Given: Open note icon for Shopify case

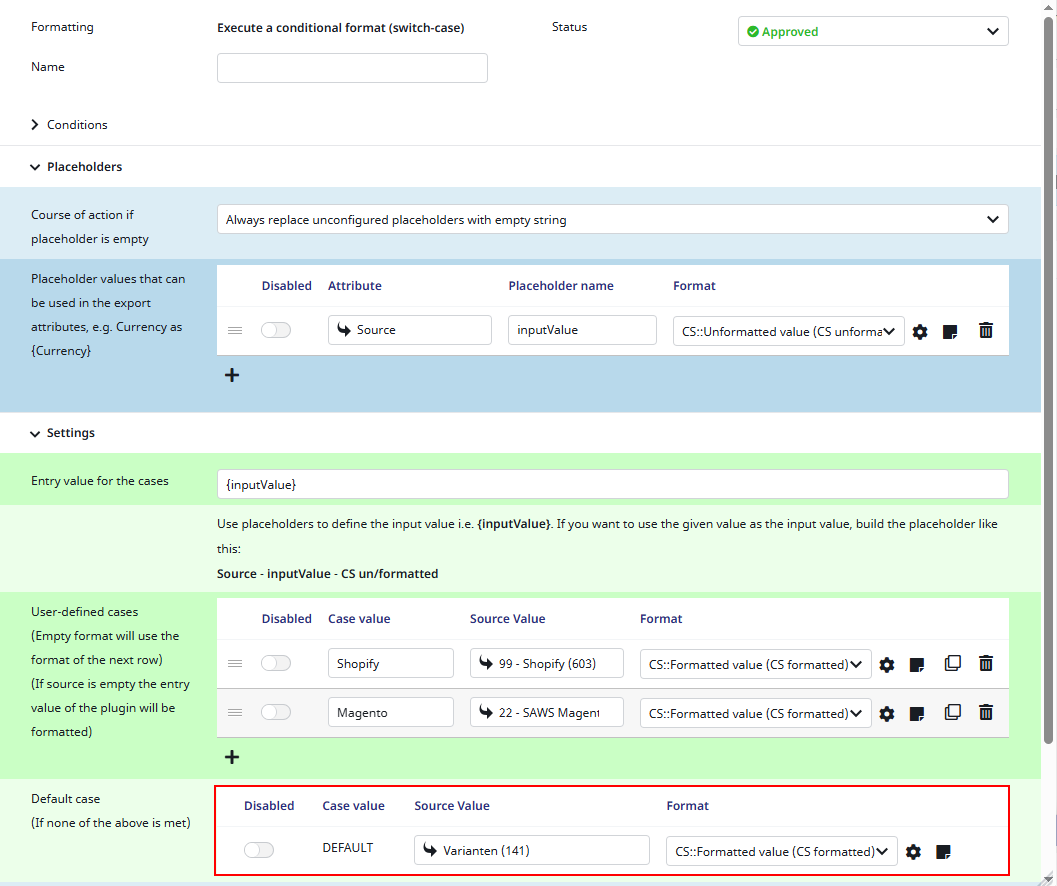Looking at the screenshot, I should tap(917, 664).
